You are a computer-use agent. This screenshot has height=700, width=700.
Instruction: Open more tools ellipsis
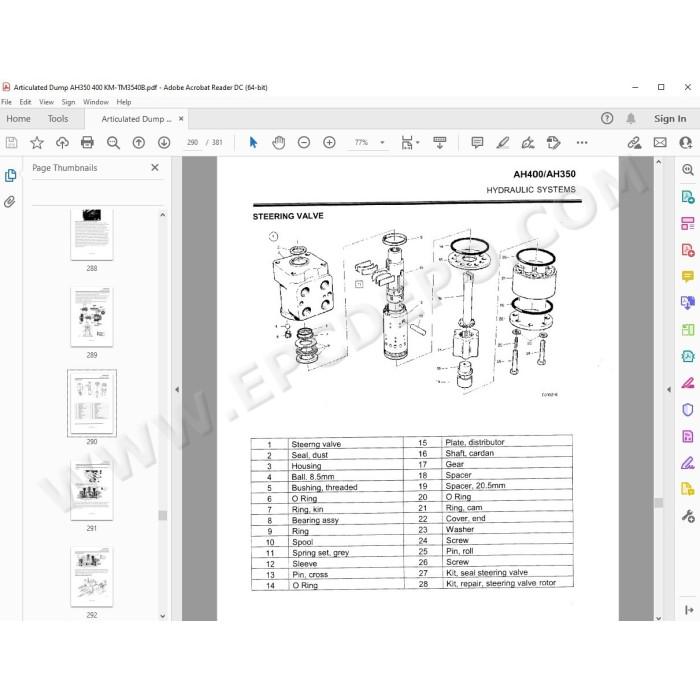[x=582, y=143]
